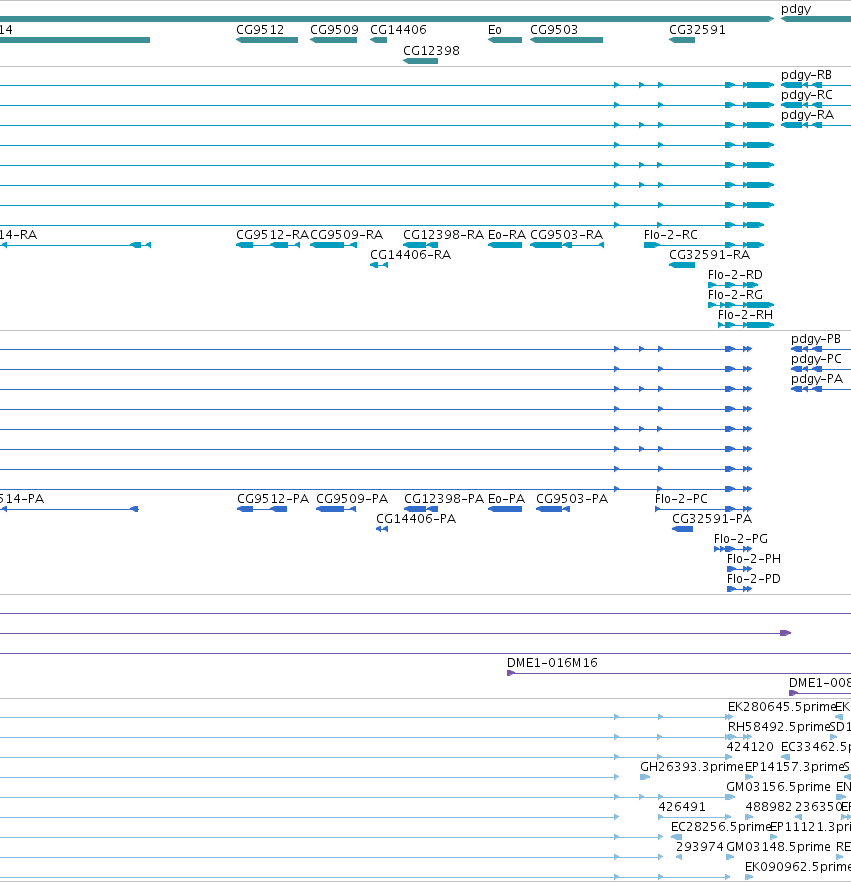Select the CG9503-RA transcript label
The width and height of the screenshot is (851, 882).
click(566, 235)
